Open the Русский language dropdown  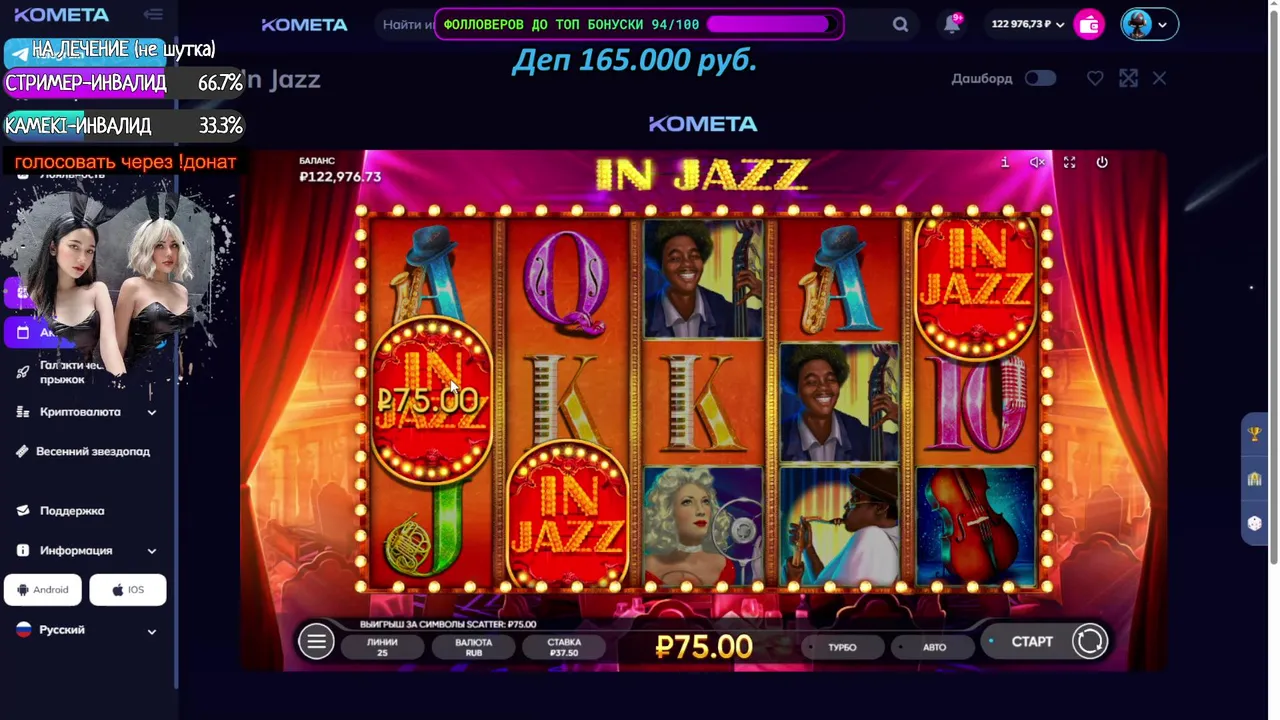point(87,630)
